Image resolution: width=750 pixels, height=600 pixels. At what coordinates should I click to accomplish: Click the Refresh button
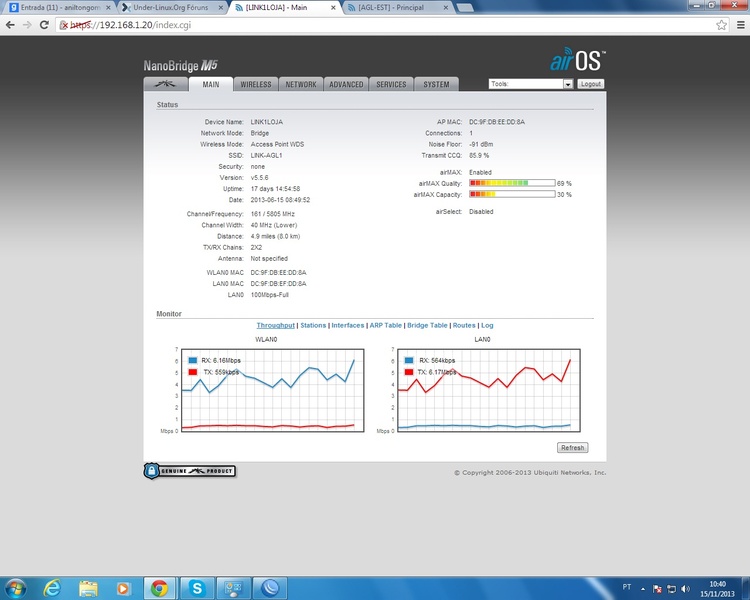pos(573,448)
